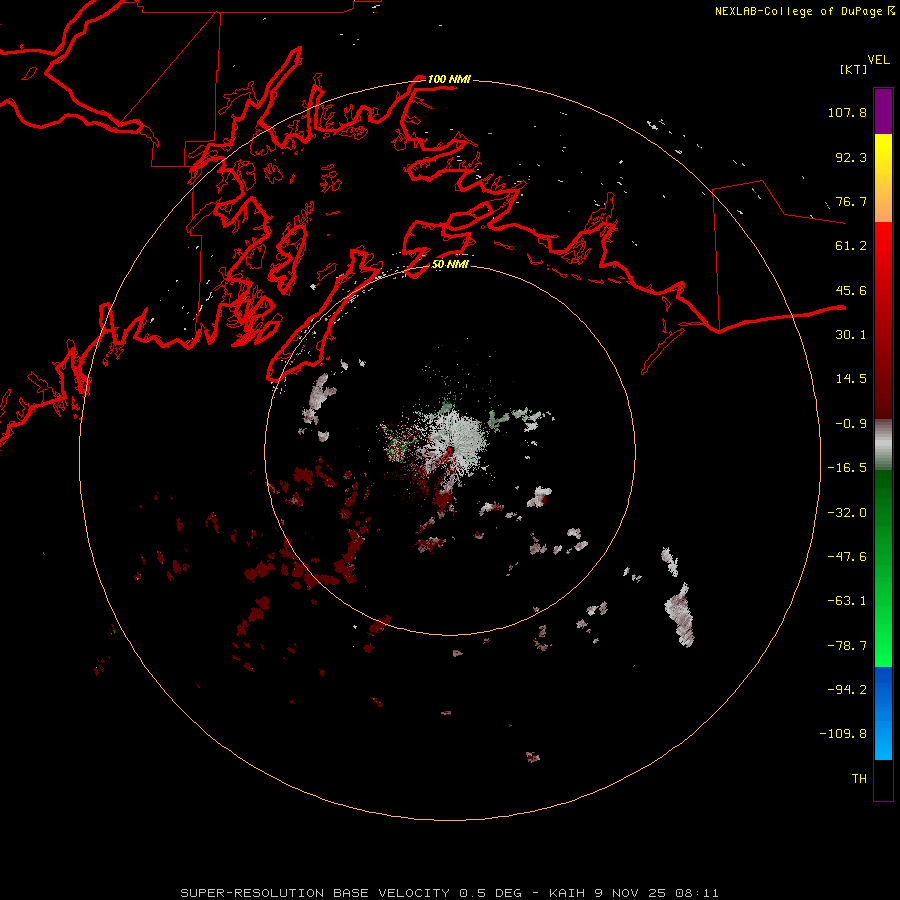Click the -47.6 velocity scale value
Image resolution: width=900 pixels, height=900 pixels.
(x=847, y=557)
